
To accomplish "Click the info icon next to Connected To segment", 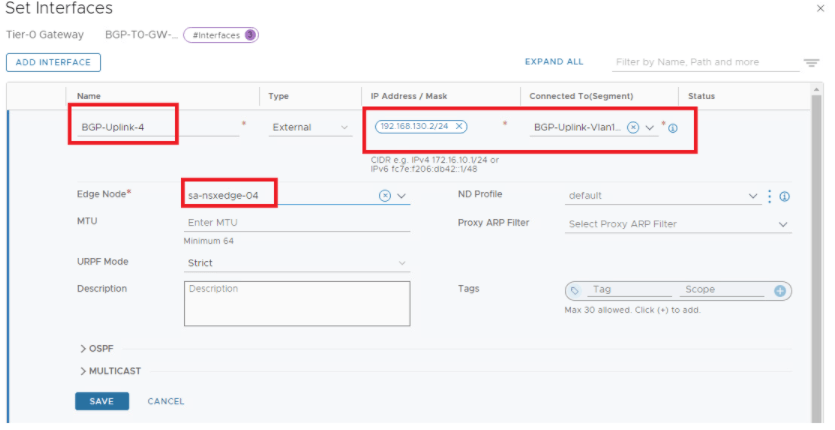I will coord(673,129).
